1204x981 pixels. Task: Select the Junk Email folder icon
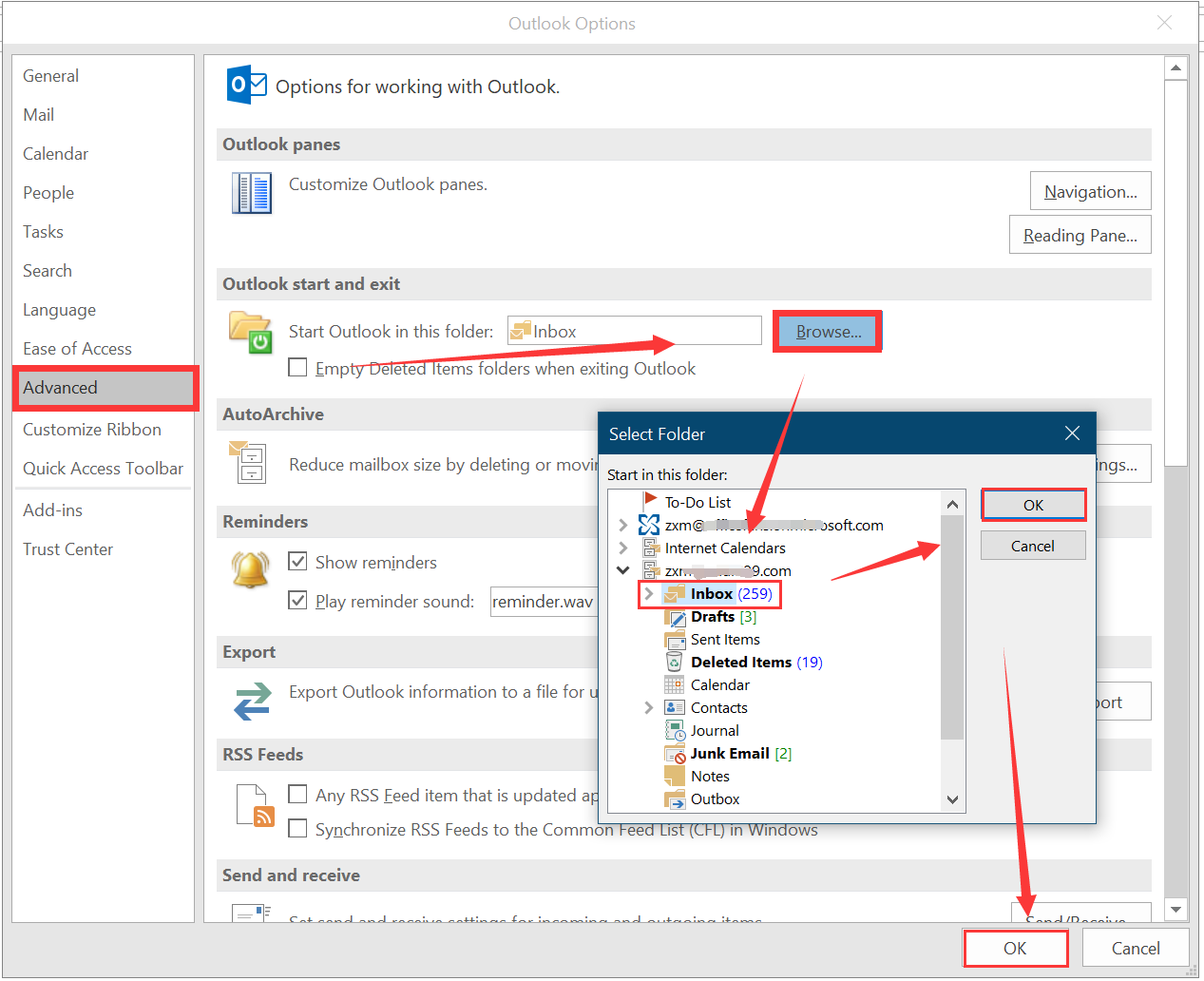point(674,753)
